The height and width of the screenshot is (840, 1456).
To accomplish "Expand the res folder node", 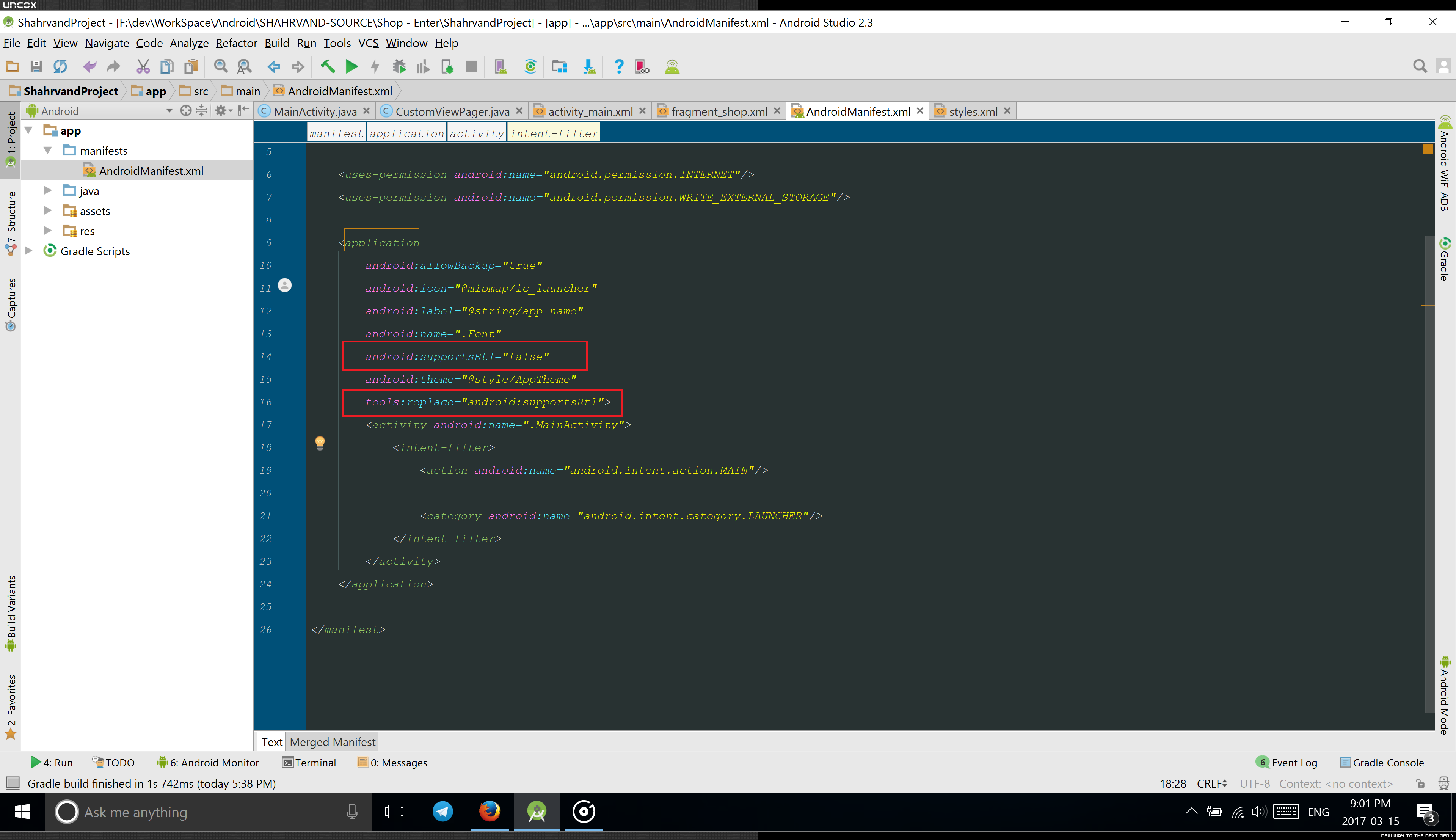I will pos(48,231).
